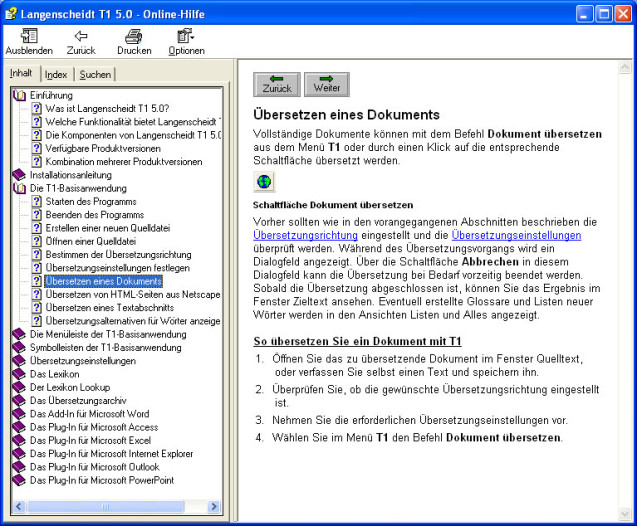The width and height of the screenshot is (637, 526).
Task: Switch to the Suchen tab
Action: click(95, 75)
